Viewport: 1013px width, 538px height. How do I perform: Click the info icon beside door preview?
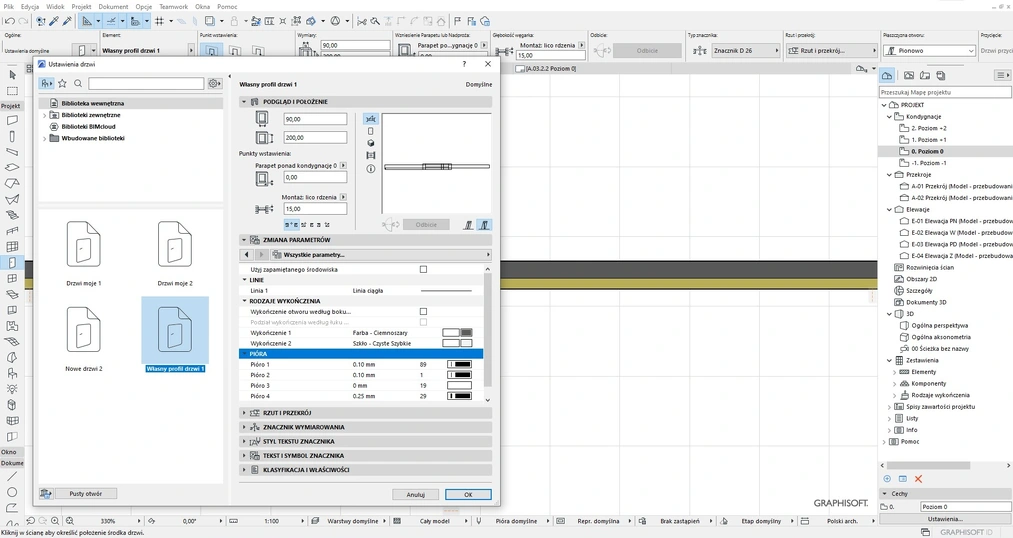tap(371, 169)
